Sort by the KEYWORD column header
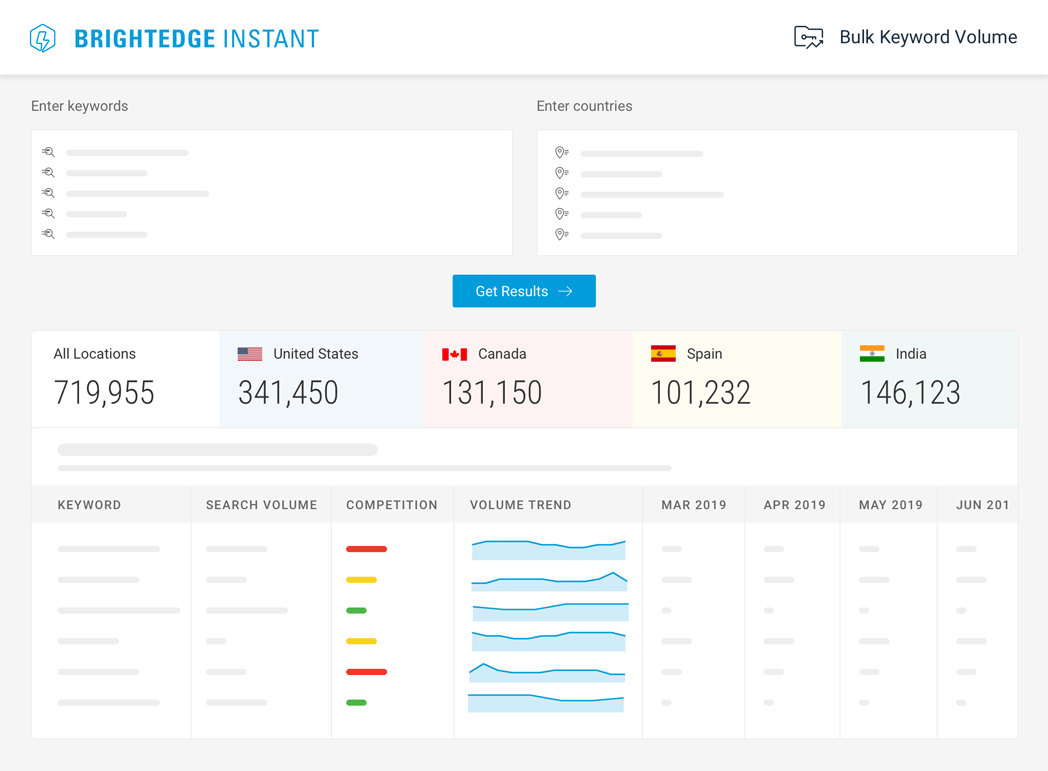1048x771 pixels. [x=90, y=505]
